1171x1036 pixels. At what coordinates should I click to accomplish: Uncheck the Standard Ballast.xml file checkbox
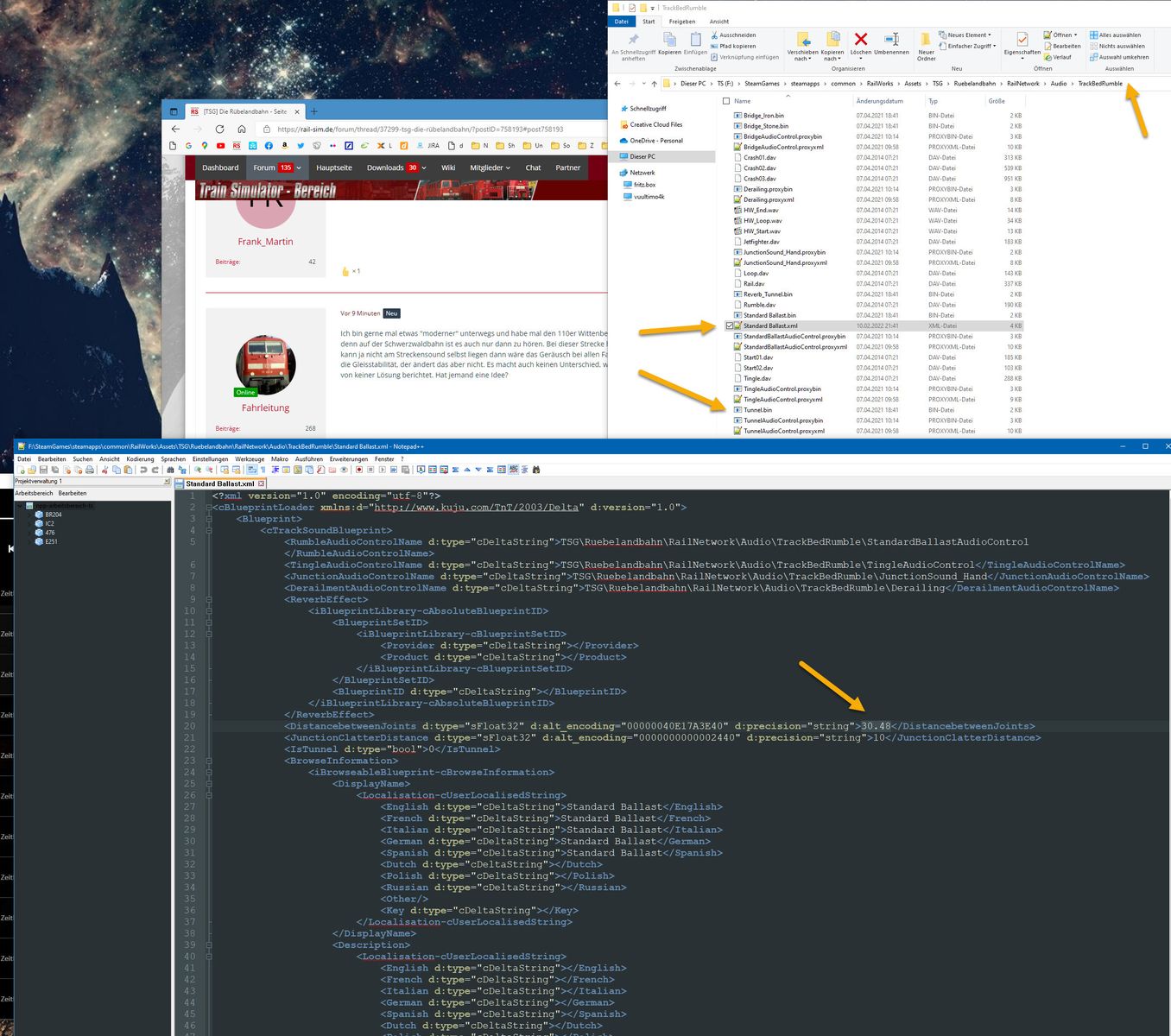(x=729, y=326)
